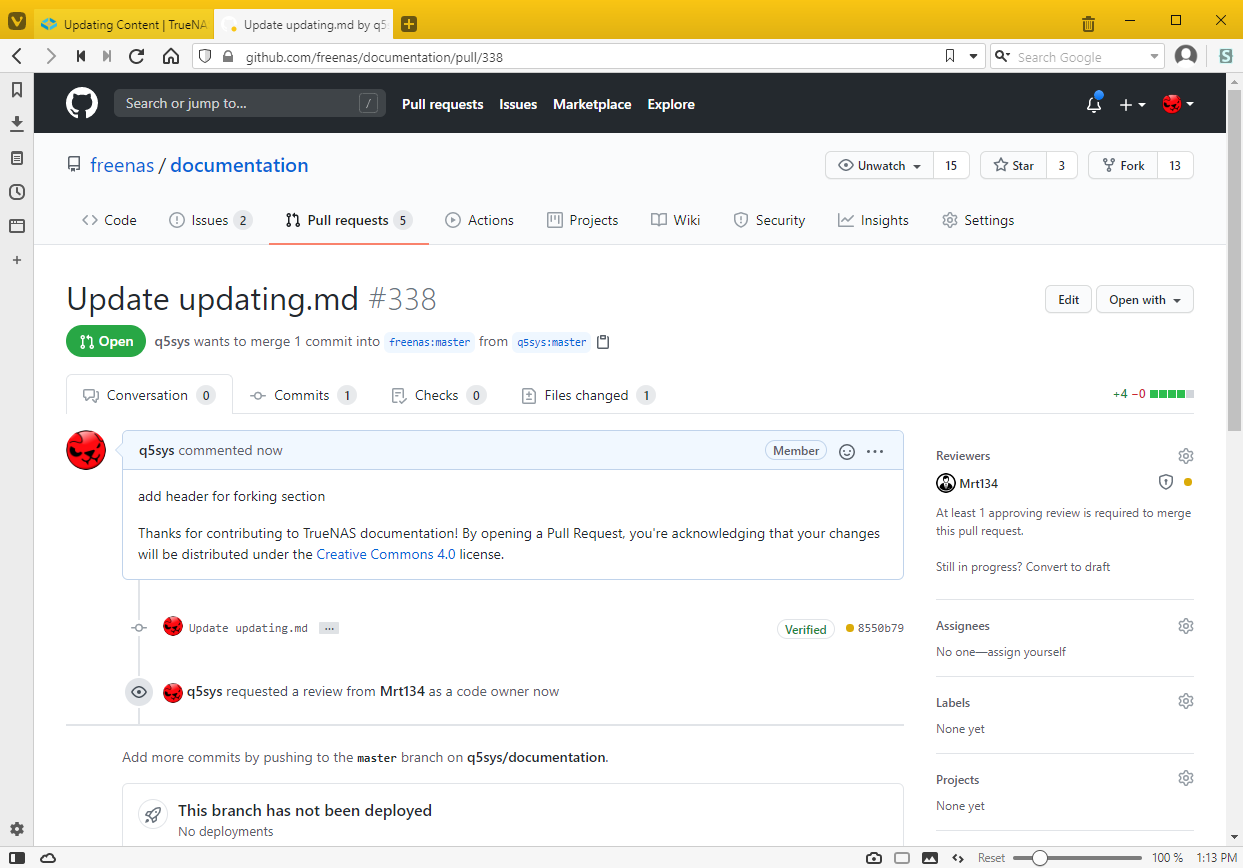Open Vivaldi downloads panel icon

point(17,124)
